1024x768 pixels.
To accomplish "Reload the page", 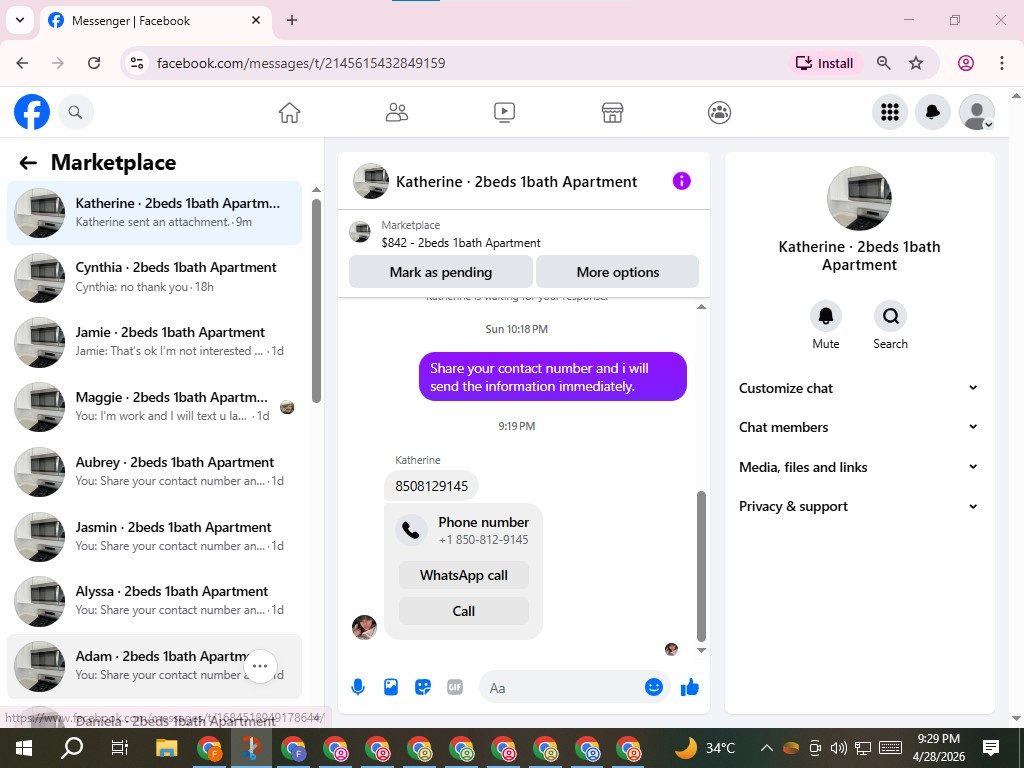I will tap(94, 63).
